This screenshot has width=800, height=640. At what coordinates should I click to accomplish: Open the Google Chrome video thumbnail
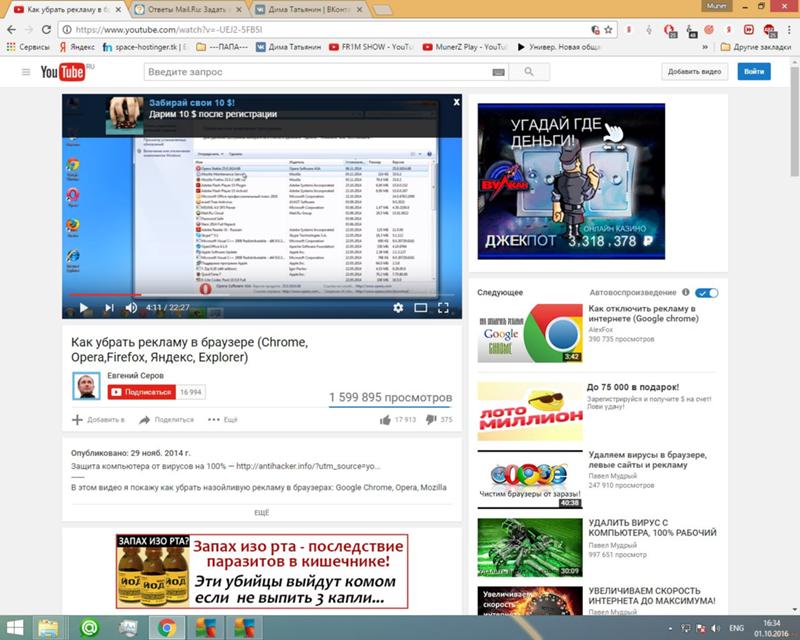(x=530, y=333)
